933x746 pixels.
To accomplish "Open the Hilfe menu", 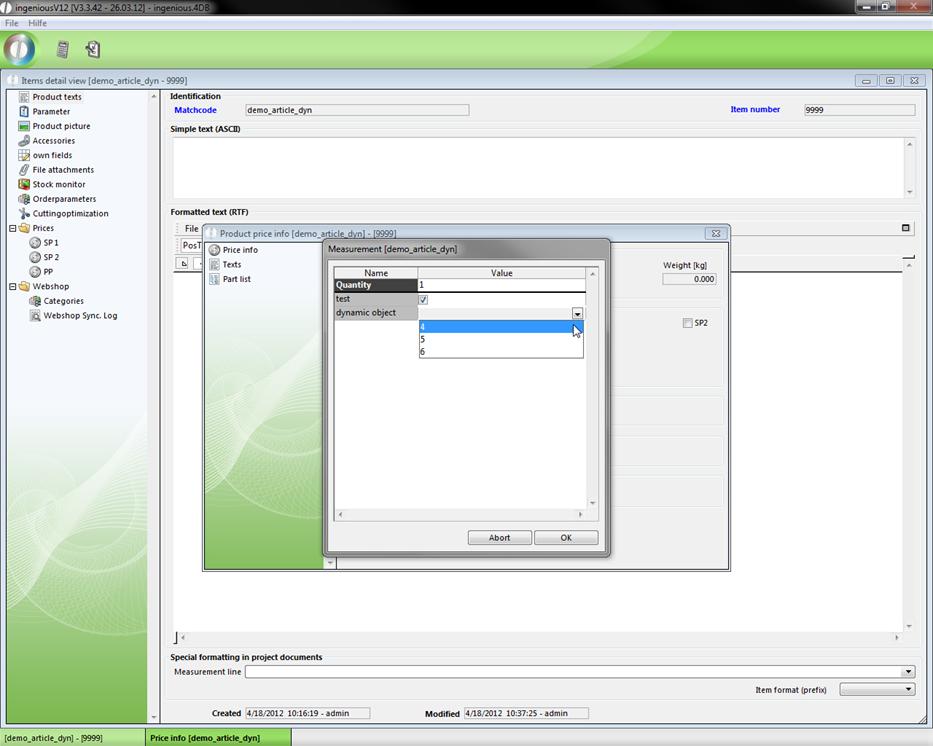I will (37, 23).
